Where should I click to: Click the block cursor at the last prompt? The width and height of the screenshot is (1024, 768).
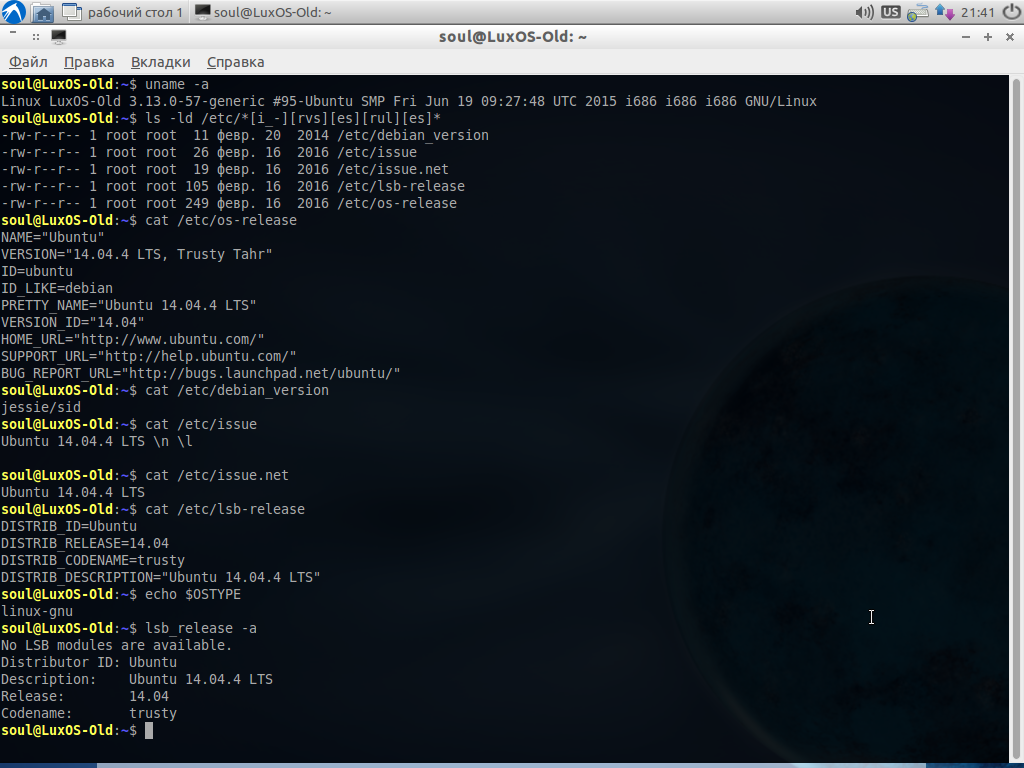[149, 730]
